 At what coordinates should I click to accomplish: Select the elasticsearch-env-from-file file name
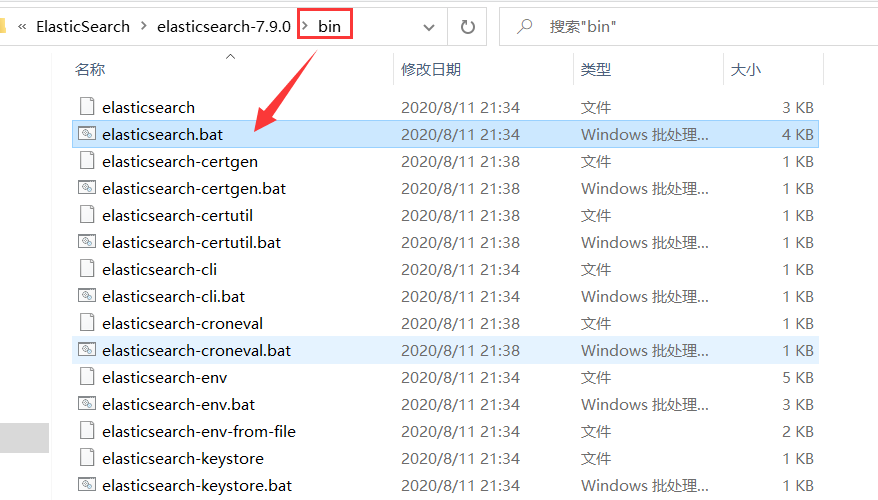[199, 431]
